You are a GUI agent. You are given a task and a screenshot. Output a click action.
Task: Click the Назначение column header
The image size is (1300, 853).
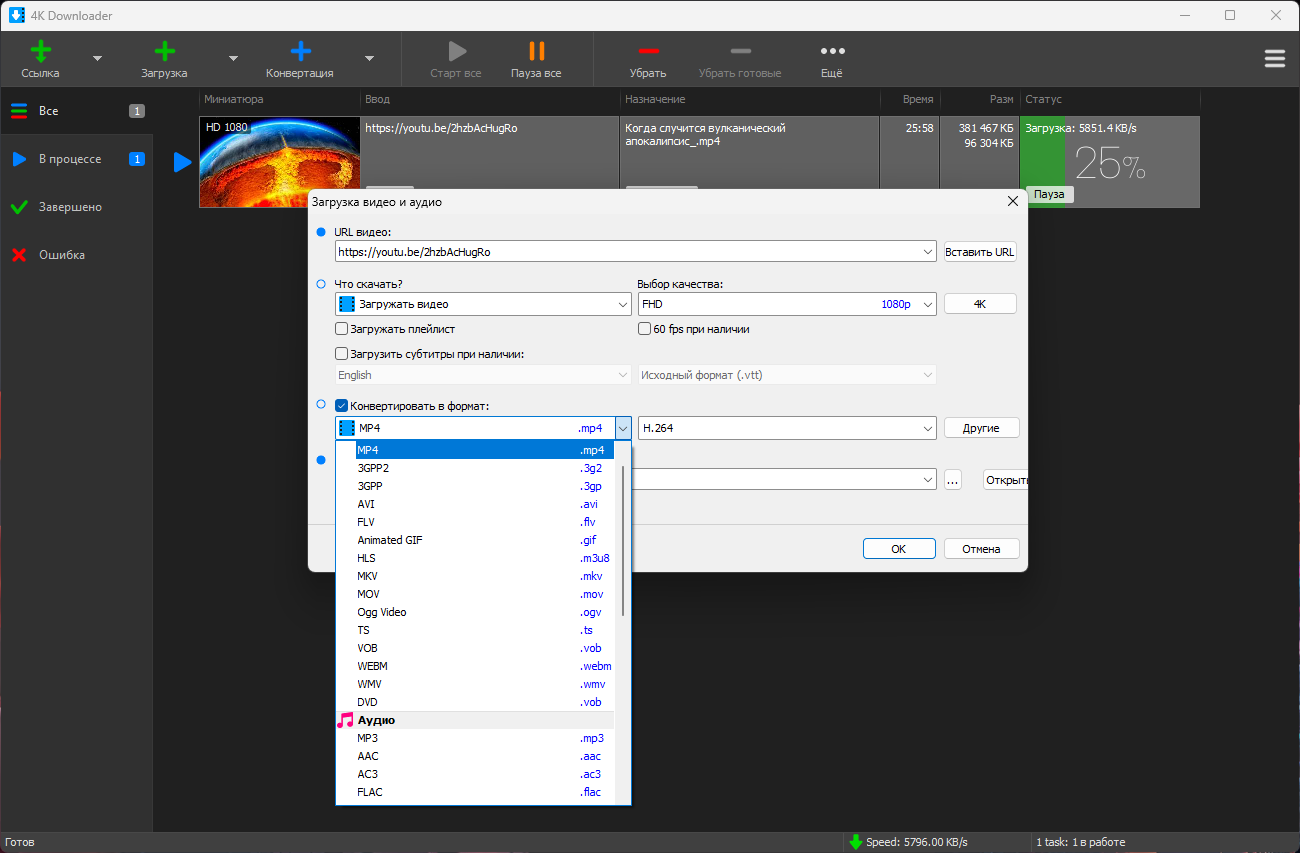pyautogui.click(x=749, y=99)
